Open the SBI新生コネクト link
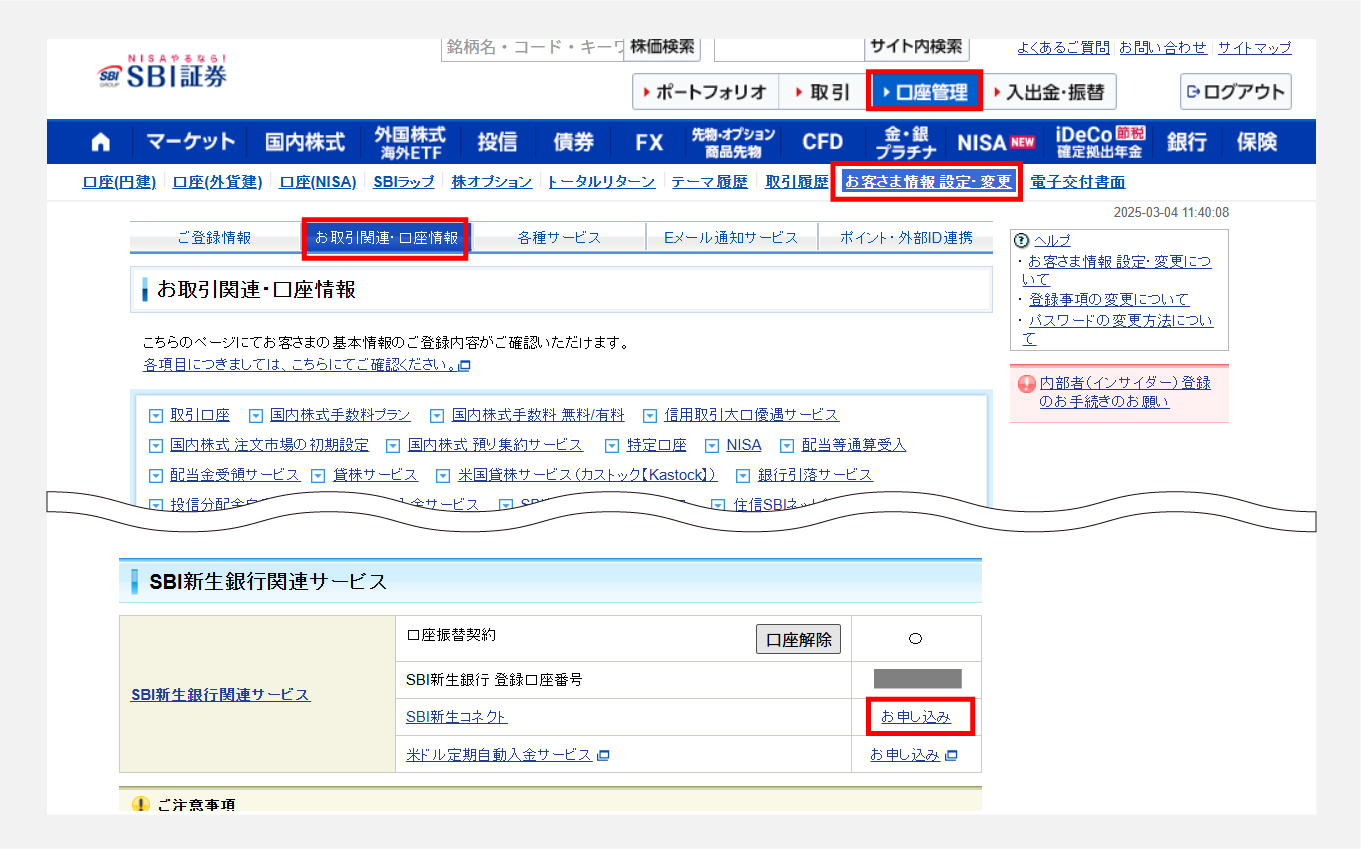This screenshot has height=849, width=1361. 456,717
